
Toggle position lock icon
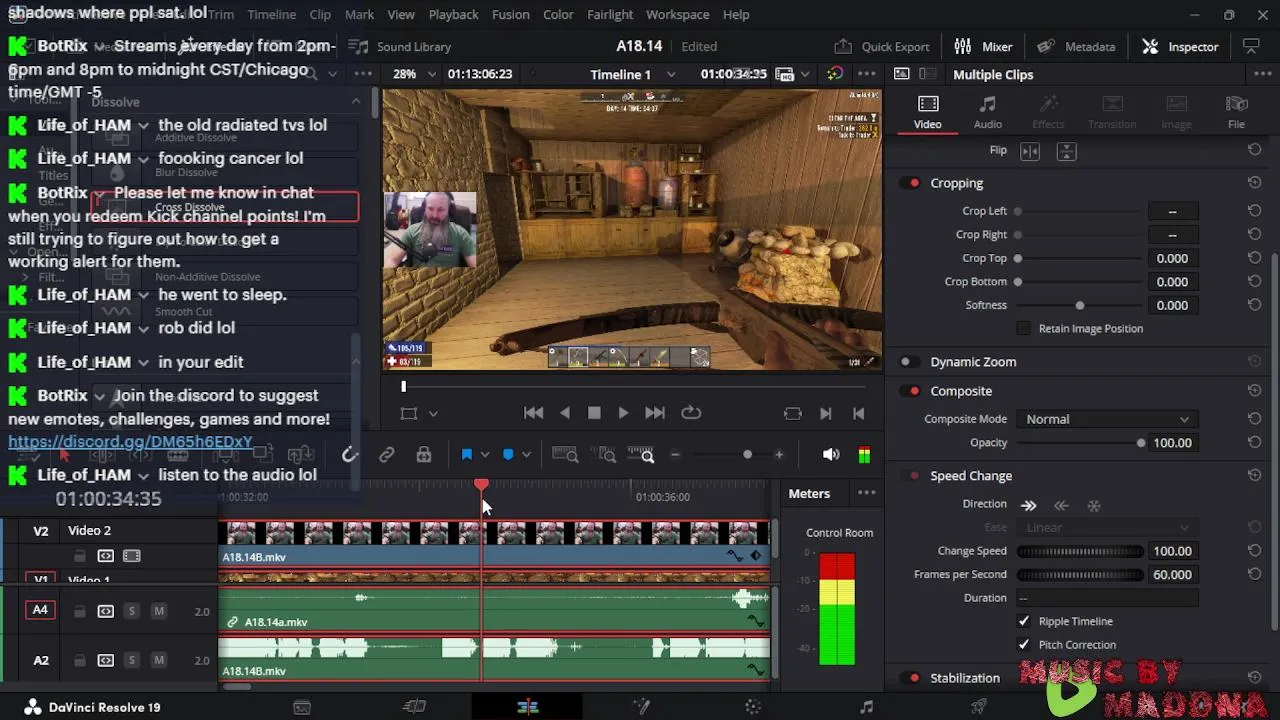pyautogui.click(x=424, y=455)
